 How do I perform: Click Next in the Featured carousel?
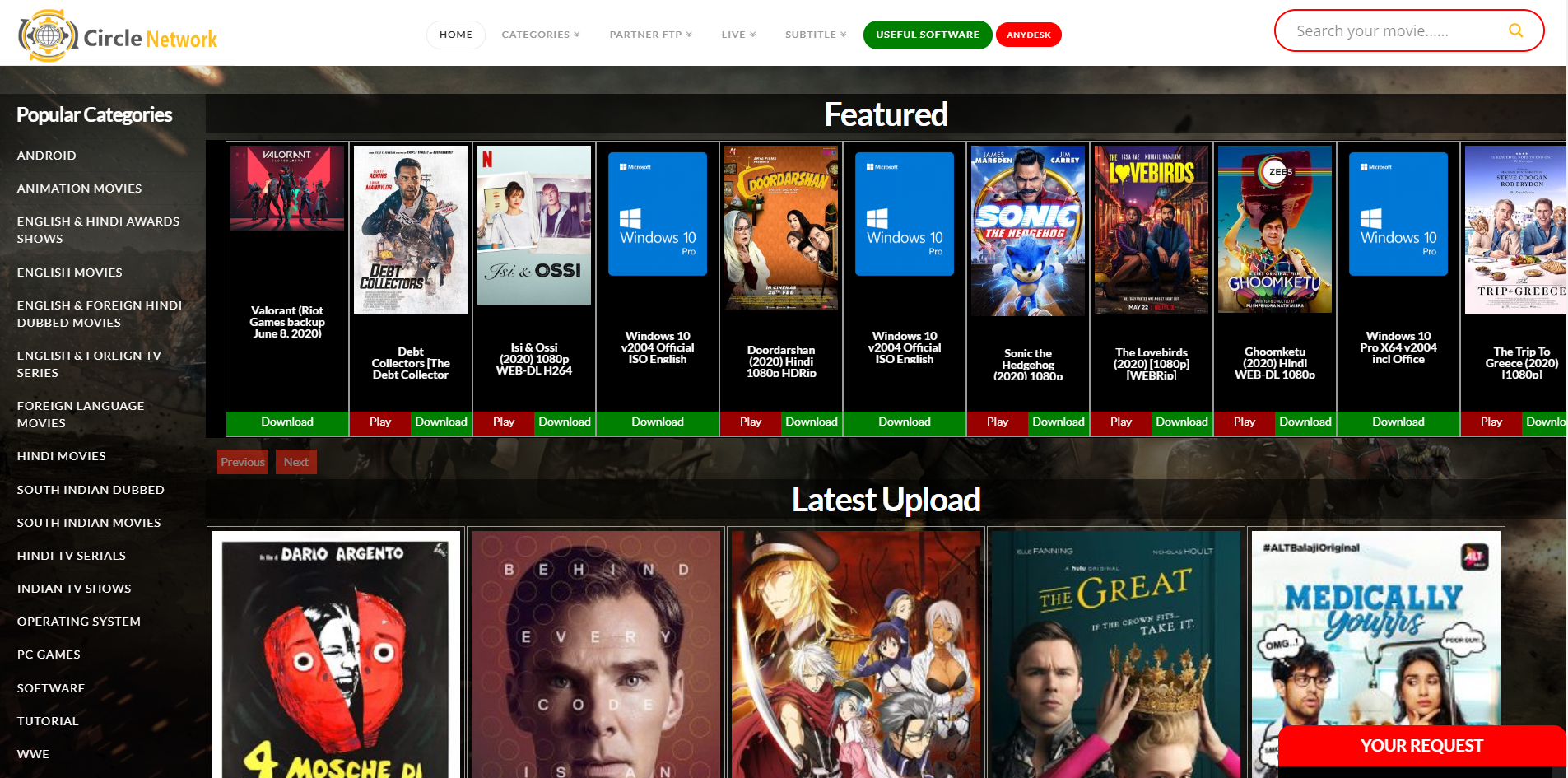(295, 462)
